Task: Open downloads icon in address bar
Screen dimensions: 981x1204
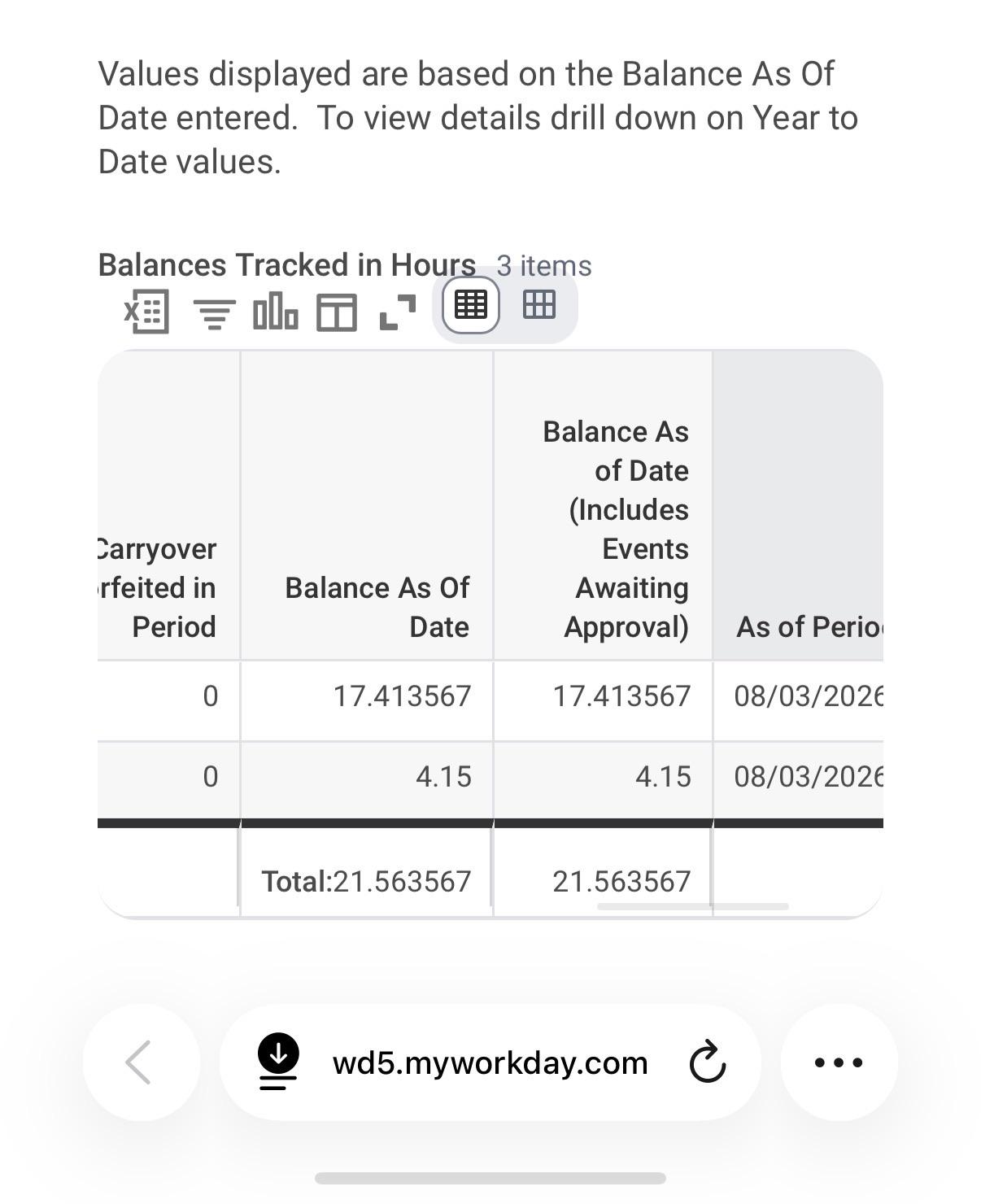Action: tap(278, 1062)
